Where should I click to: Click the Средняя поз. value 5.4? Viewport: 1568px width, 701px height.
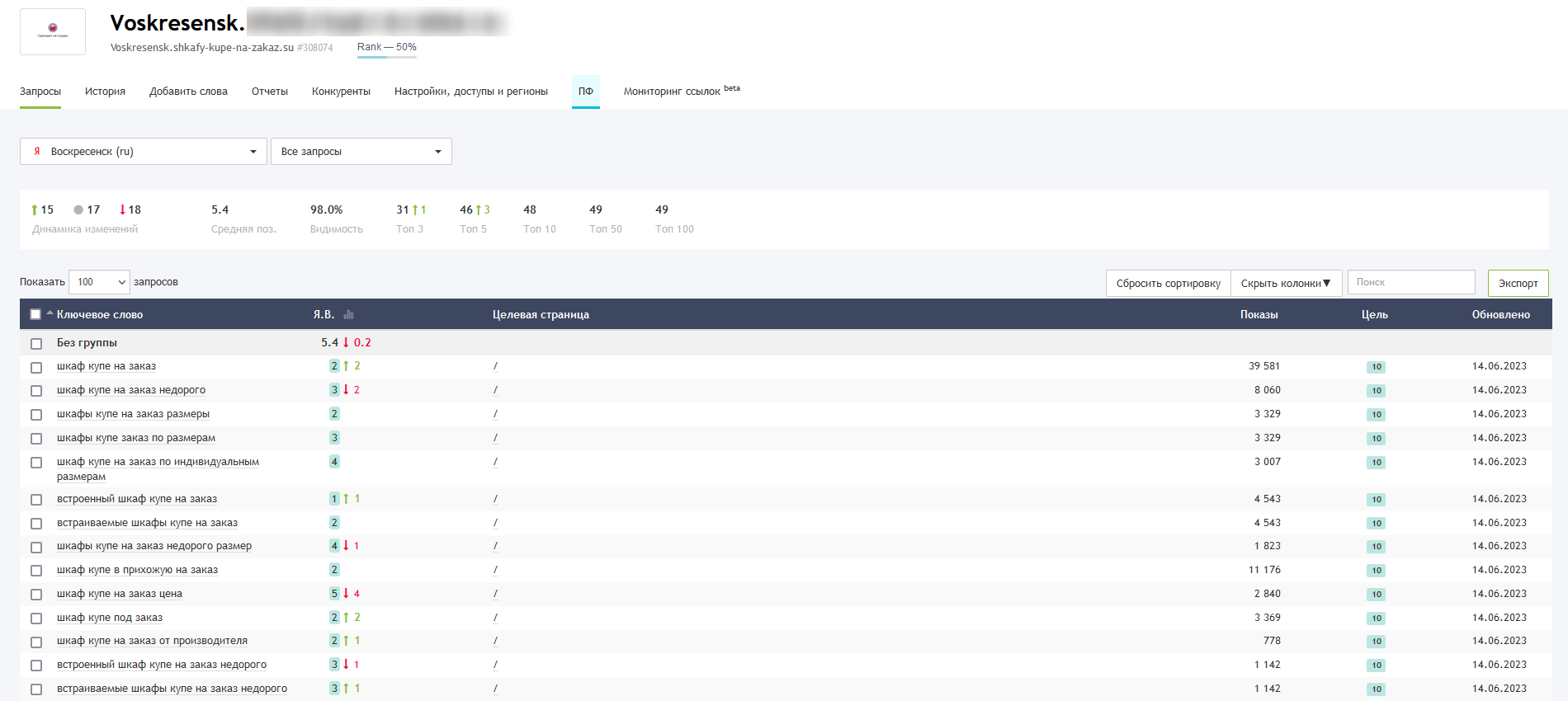click(x=220, y=210)
